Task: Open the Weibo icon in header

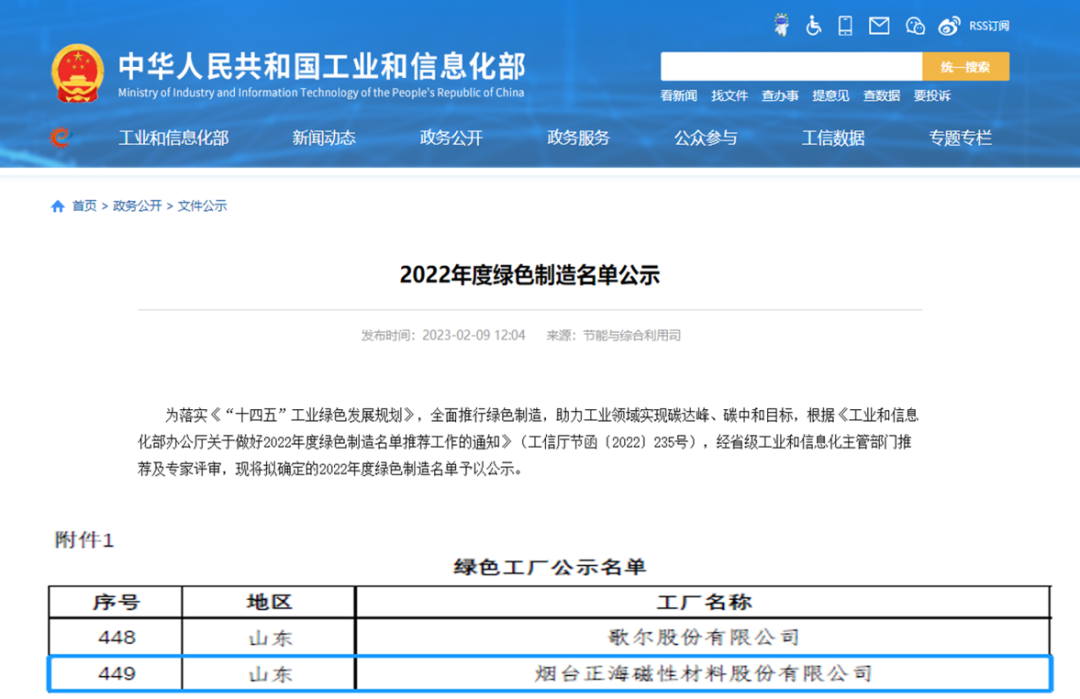Action: [x=950, y=26]
